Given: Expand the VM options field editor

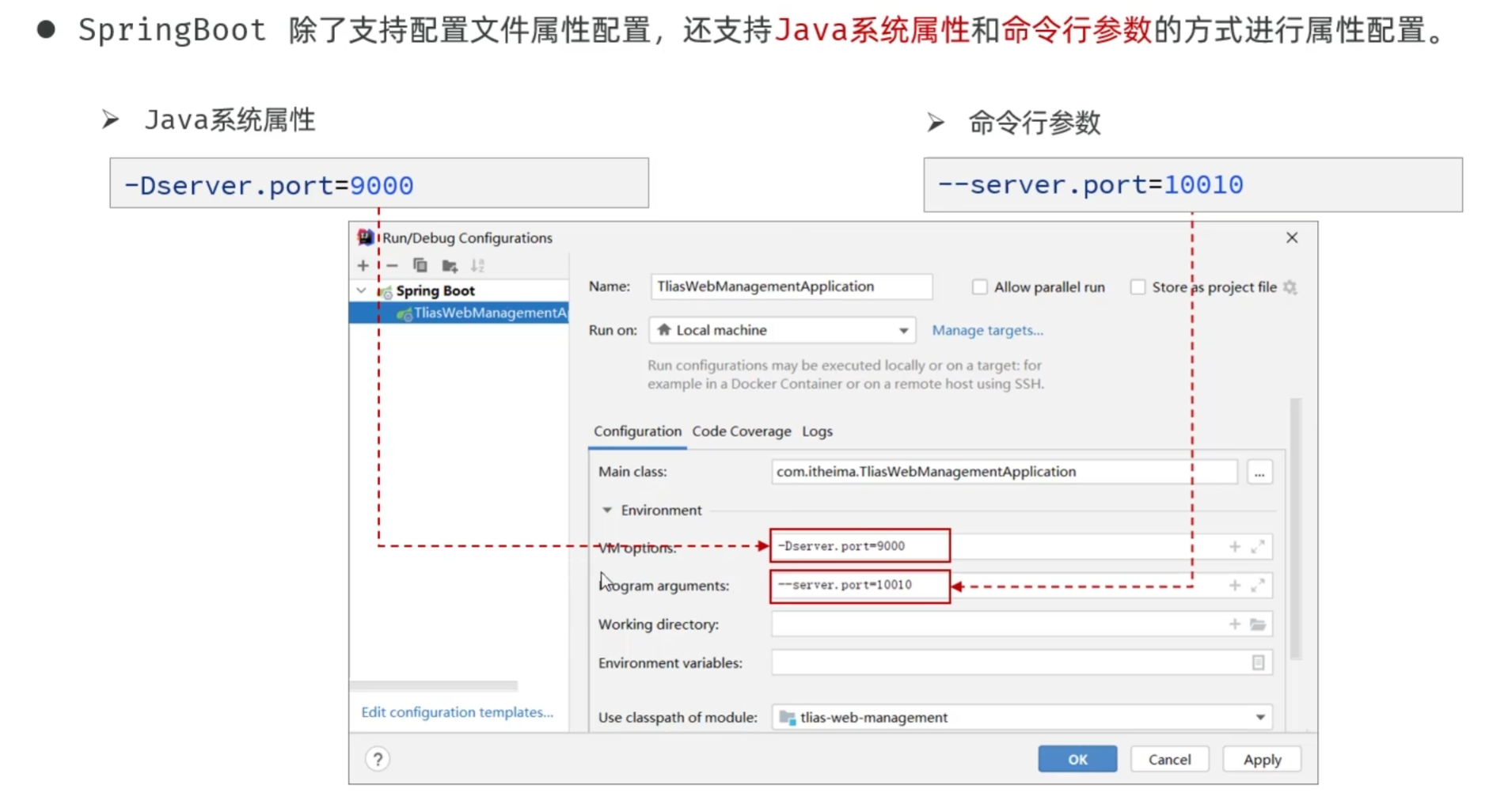Looking at the screenshot, I should [x=1258, y=547].
